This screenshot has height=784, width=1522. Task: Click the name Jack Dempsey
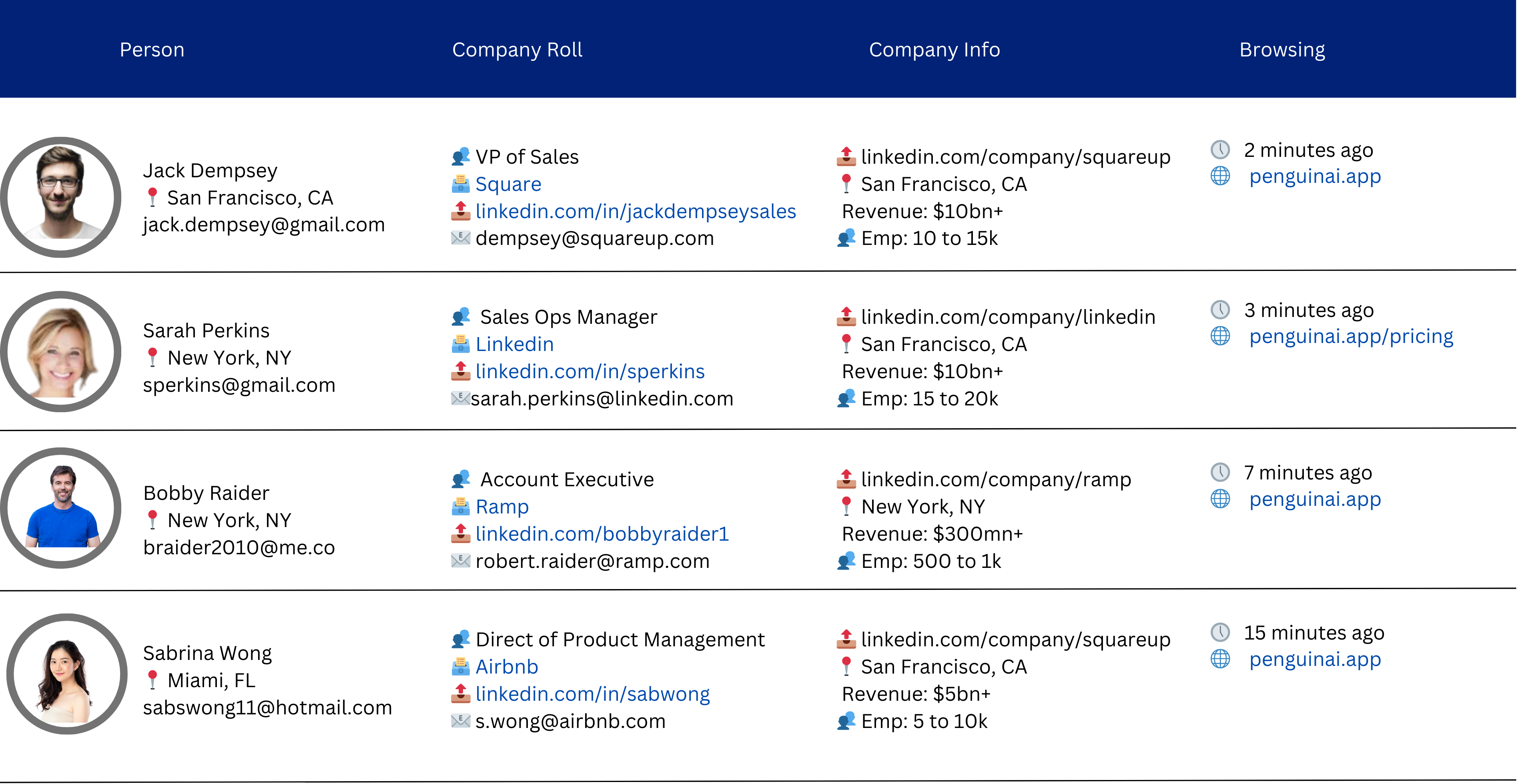pyautogui.click(x=210, y=171)
